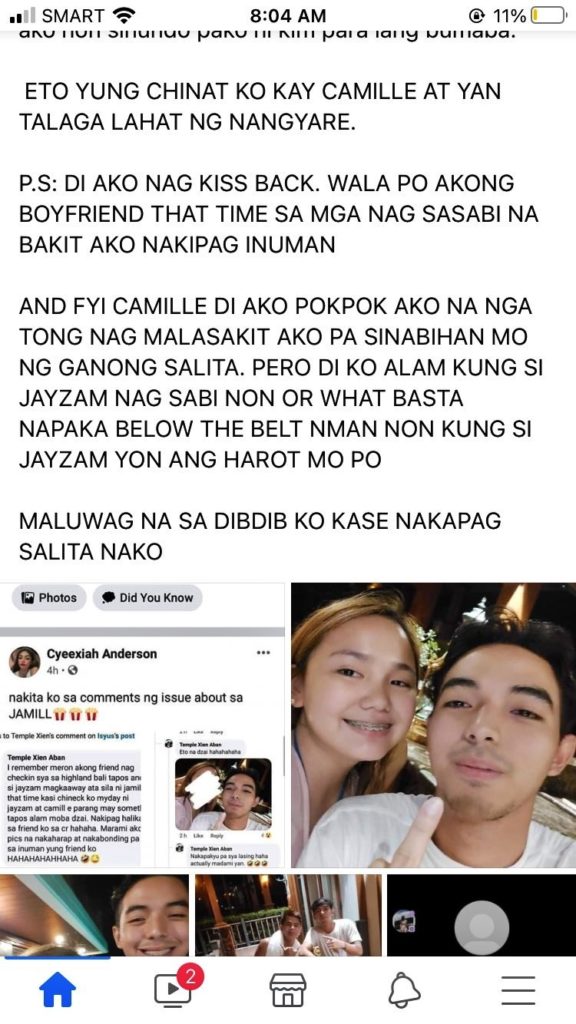This screenshot has width=576, height=1024.
Task: Tap the clock time in status bar
Action: (x=288, y=15)
